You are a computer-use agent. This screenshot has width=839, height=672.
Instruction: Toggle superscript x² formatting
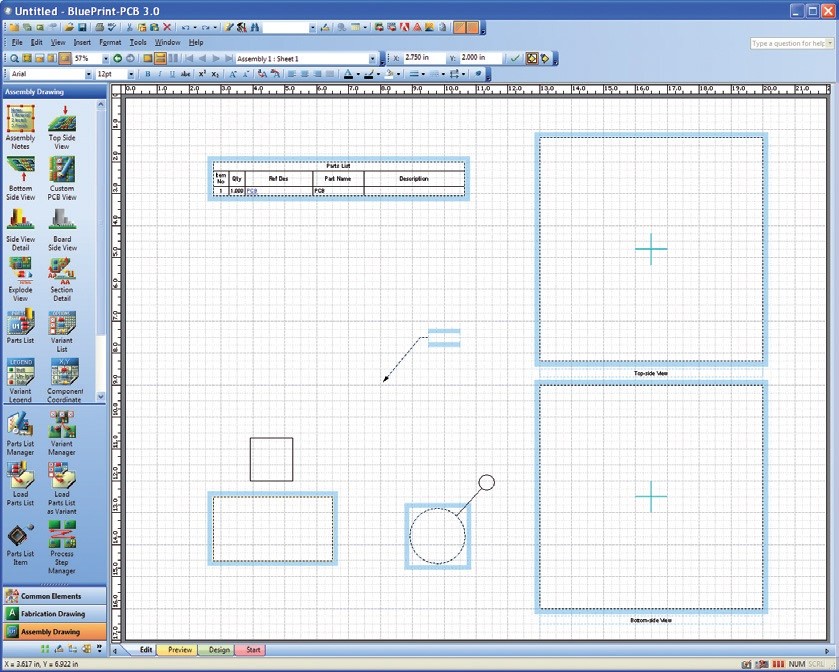[x=202, y=74]
